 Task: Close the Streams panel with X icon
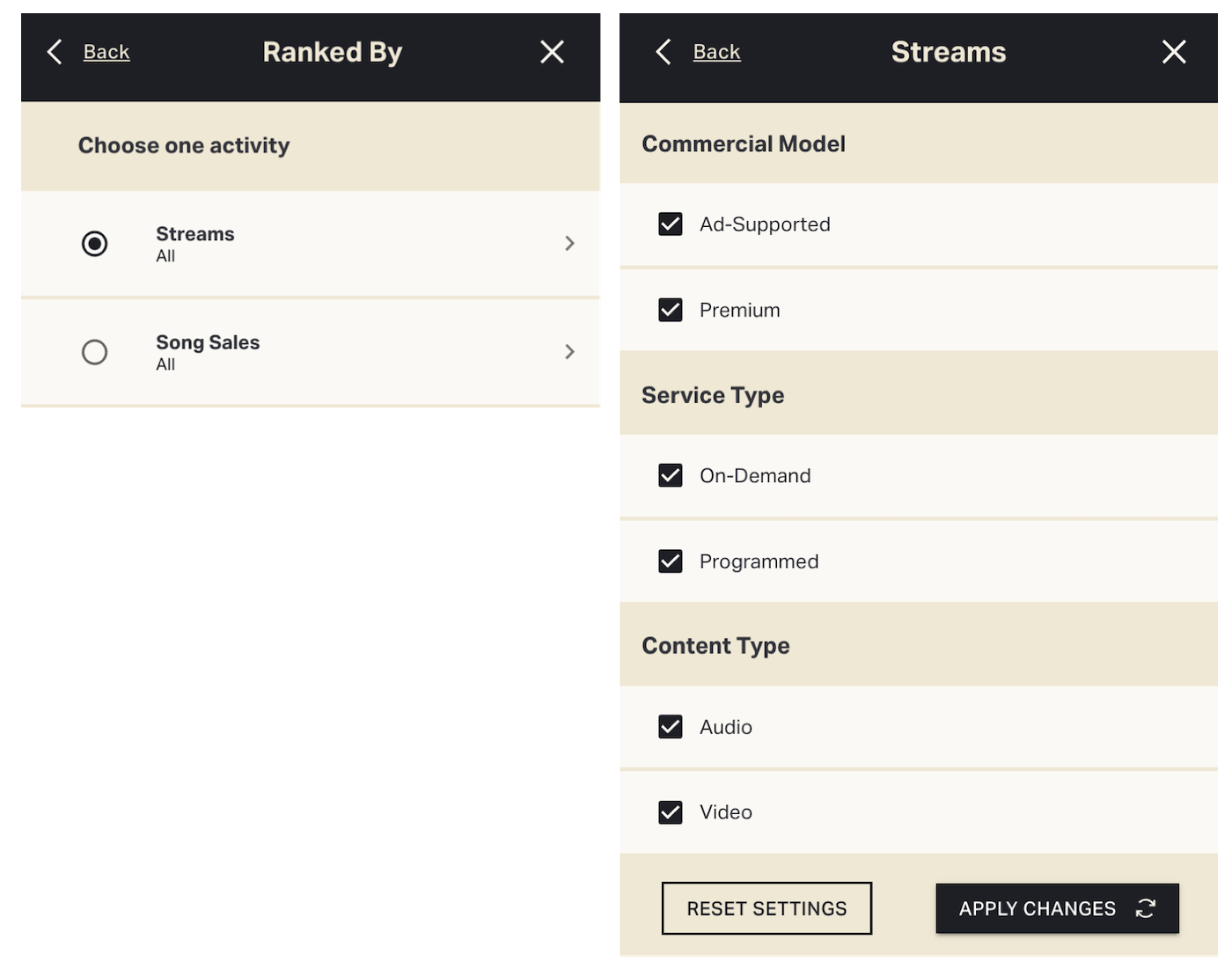click(1174, 52)
